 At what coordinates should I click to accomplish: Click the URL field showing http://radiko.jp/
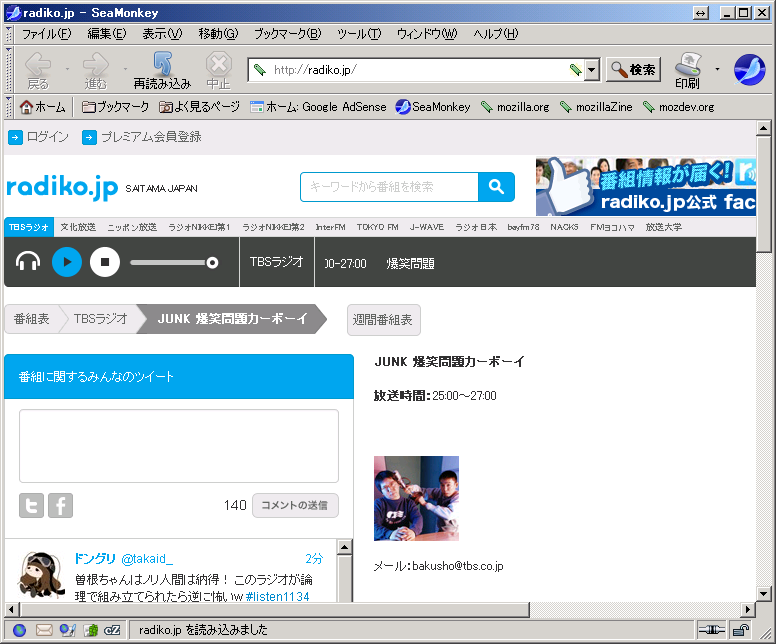tap(416, 70)
